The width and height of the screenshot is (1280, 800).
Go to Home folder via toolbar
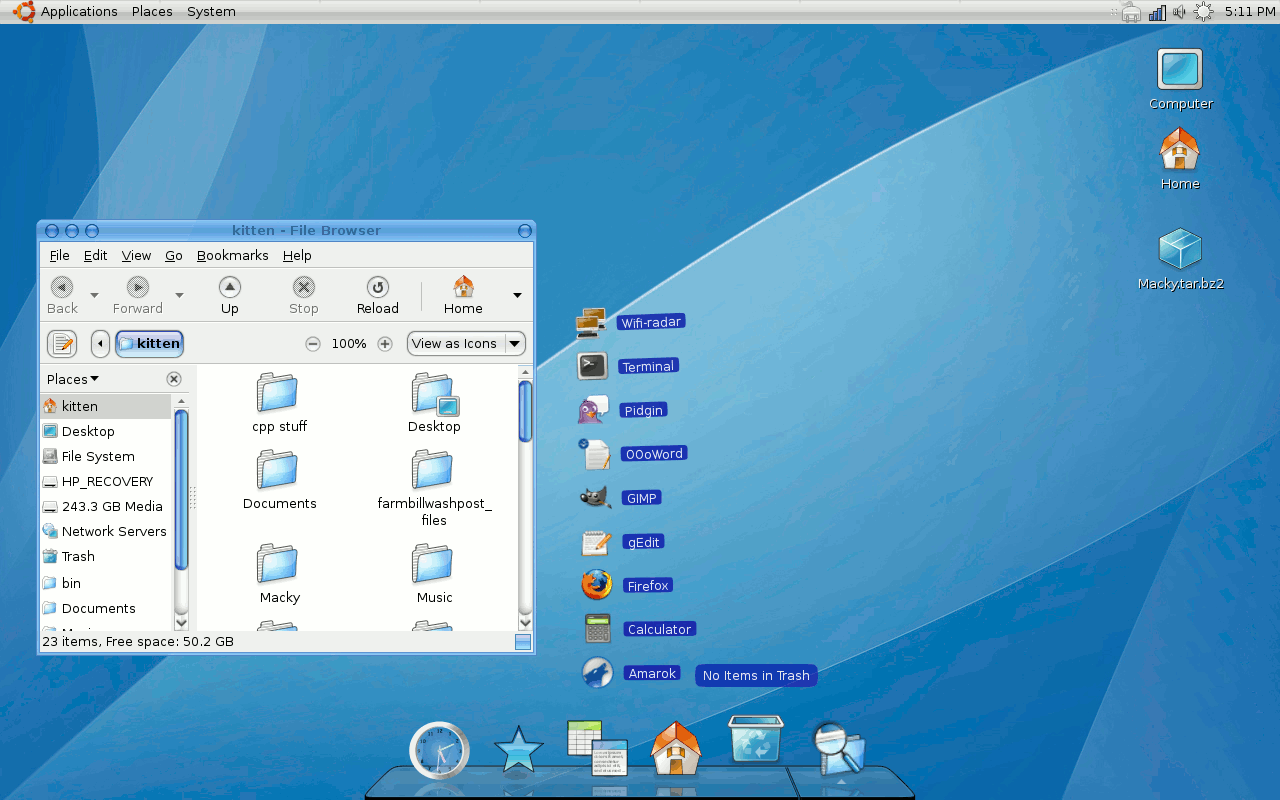pos(463,296)
